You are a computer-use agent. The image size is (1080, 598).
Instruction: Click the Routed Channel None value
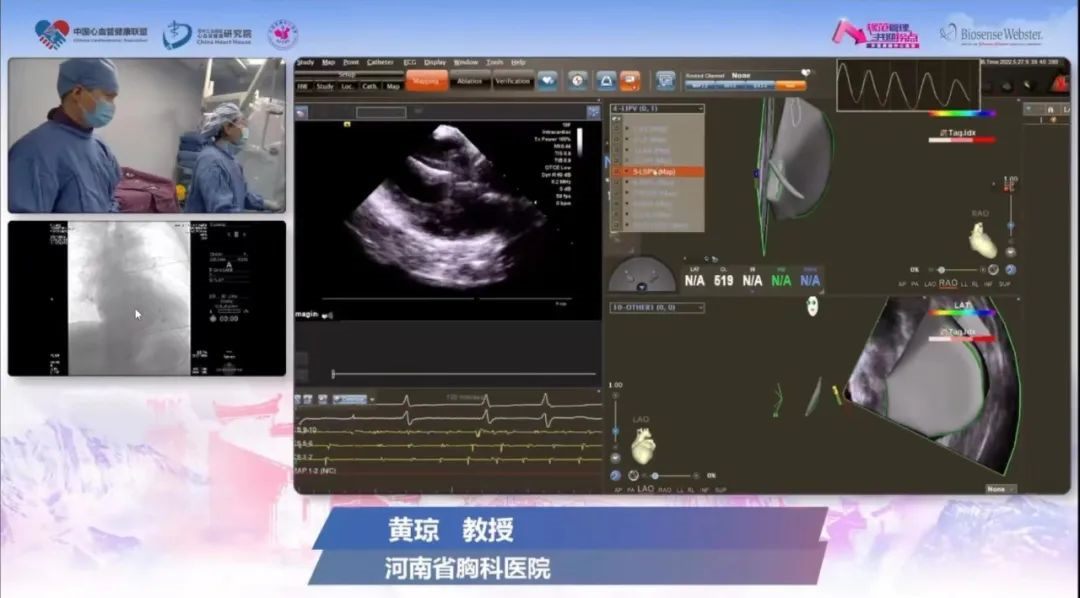pyautogui.click(x=741, y=75)
